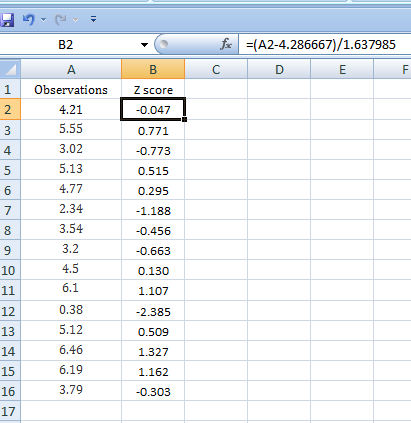Select the cell with -1.188

click(153, 209)
